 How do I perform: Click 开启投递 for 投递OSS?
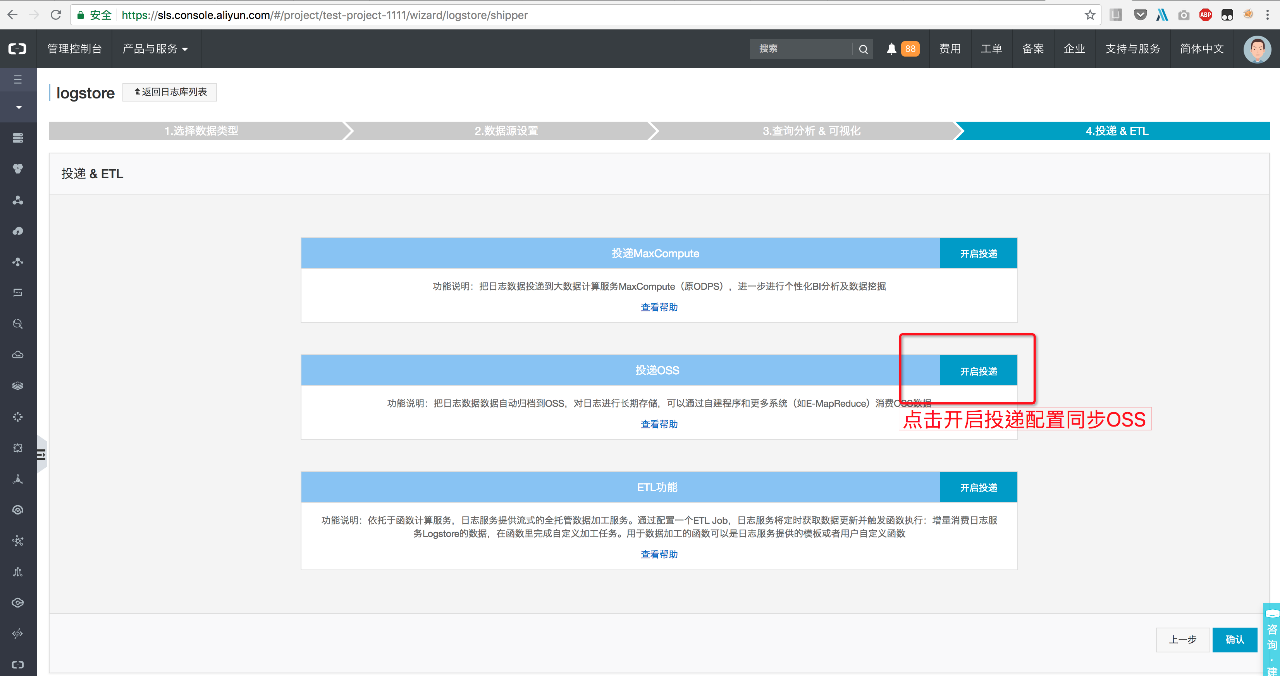click(x=978, y=371)
